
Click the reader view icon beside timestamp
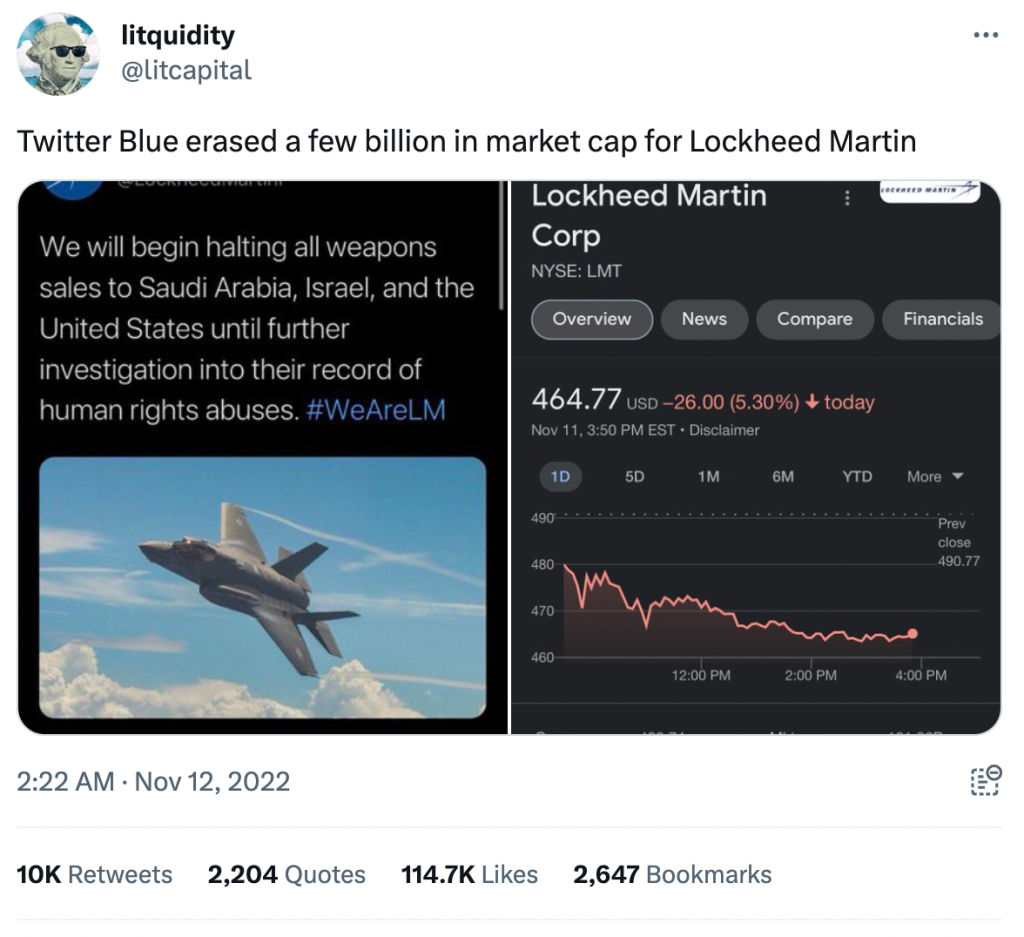[985, 781]
